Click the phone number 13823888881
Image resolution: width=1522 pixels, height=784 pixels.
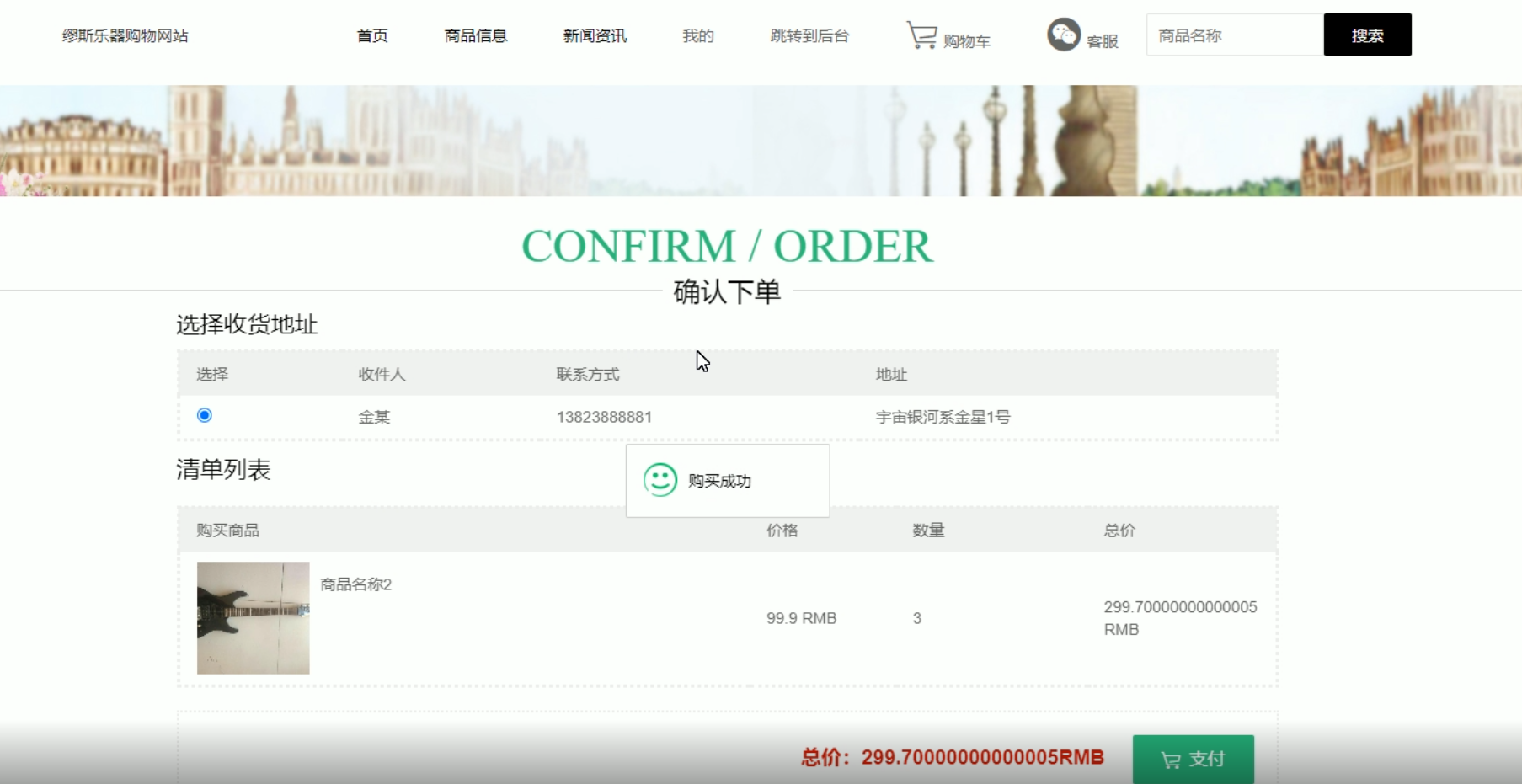pos(604,417)
